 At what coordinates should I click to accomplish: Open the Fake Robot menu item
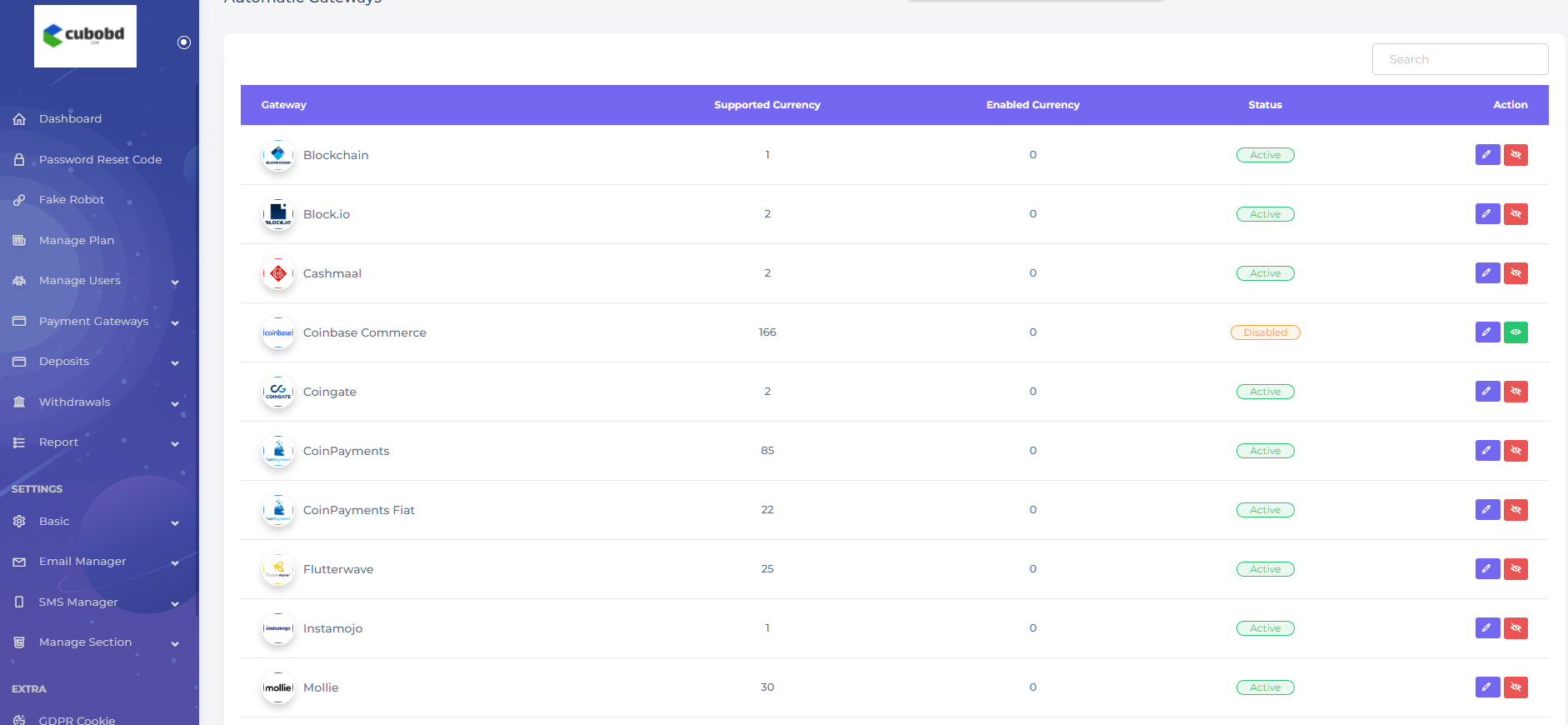coord(72,200)
